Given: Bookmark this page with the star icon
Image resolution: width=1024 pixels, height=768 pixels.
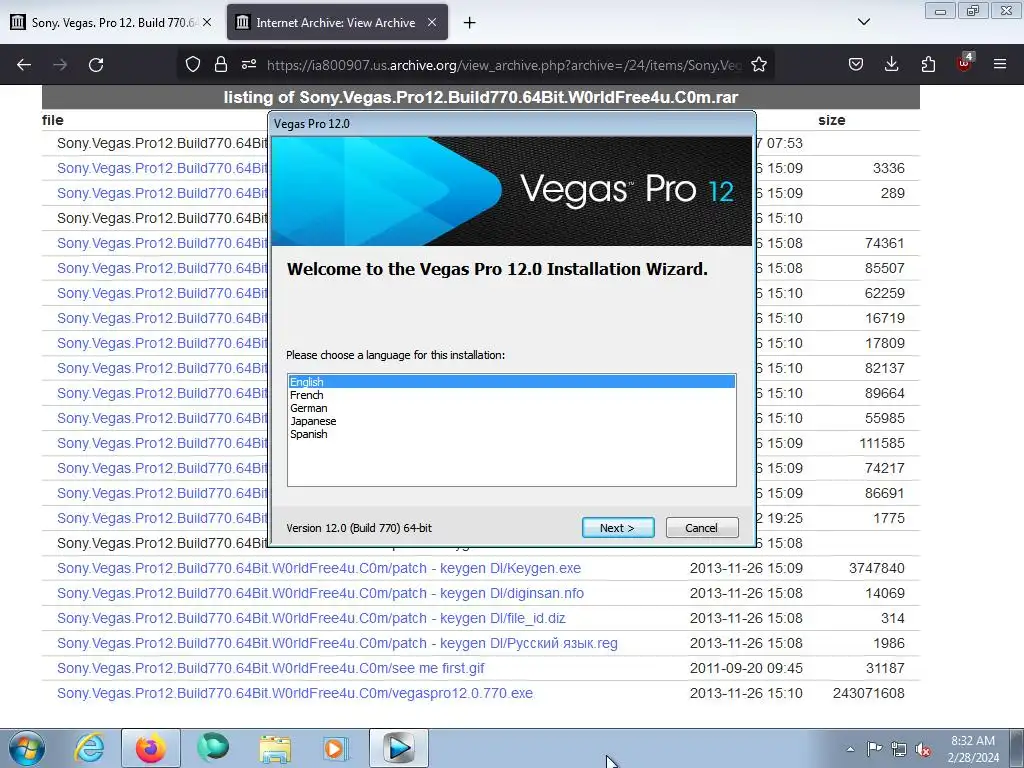Looking at the screenshot, I should (x=758, y=65).
